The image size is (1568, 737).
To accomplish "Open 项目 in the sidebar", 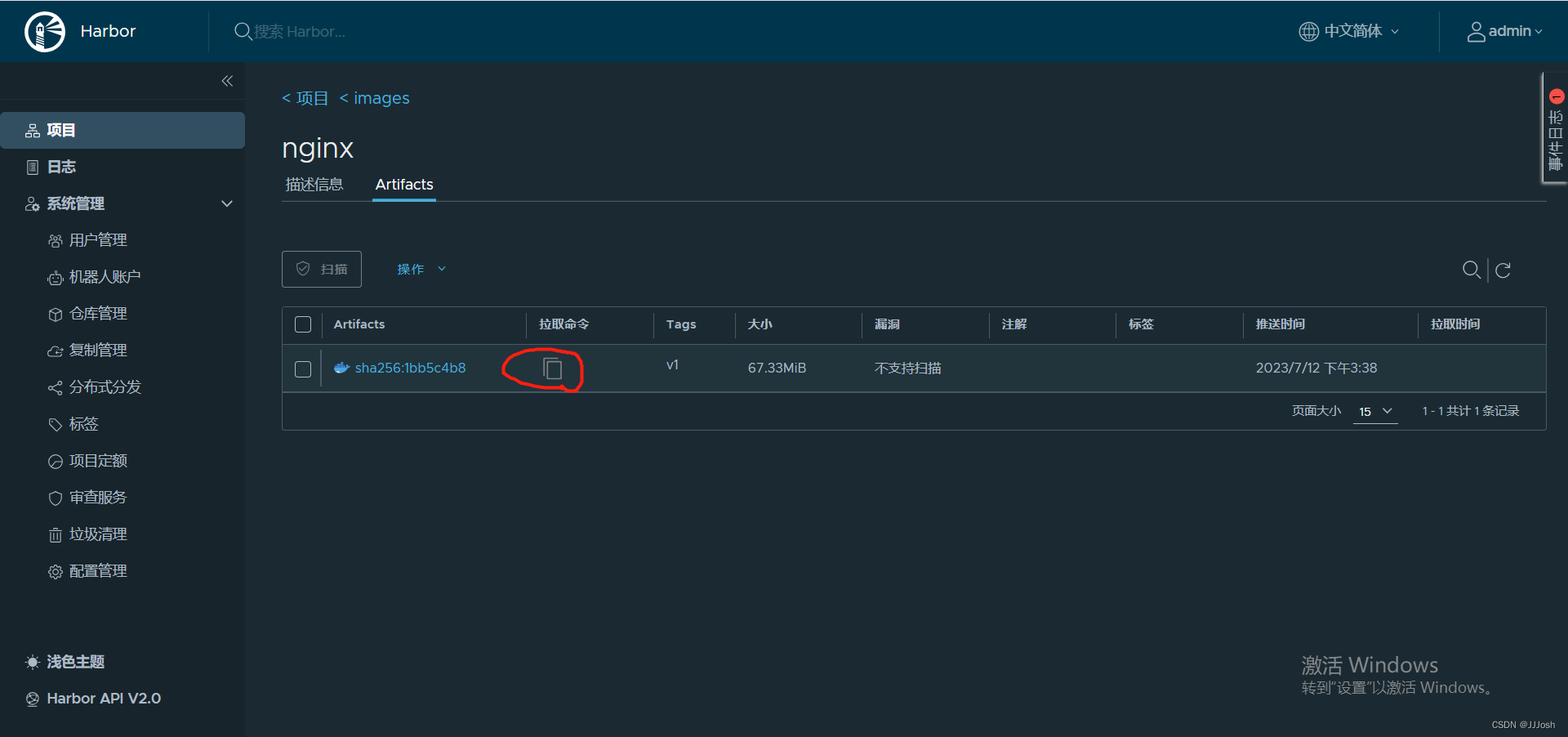I will click(x=122, y=130).
